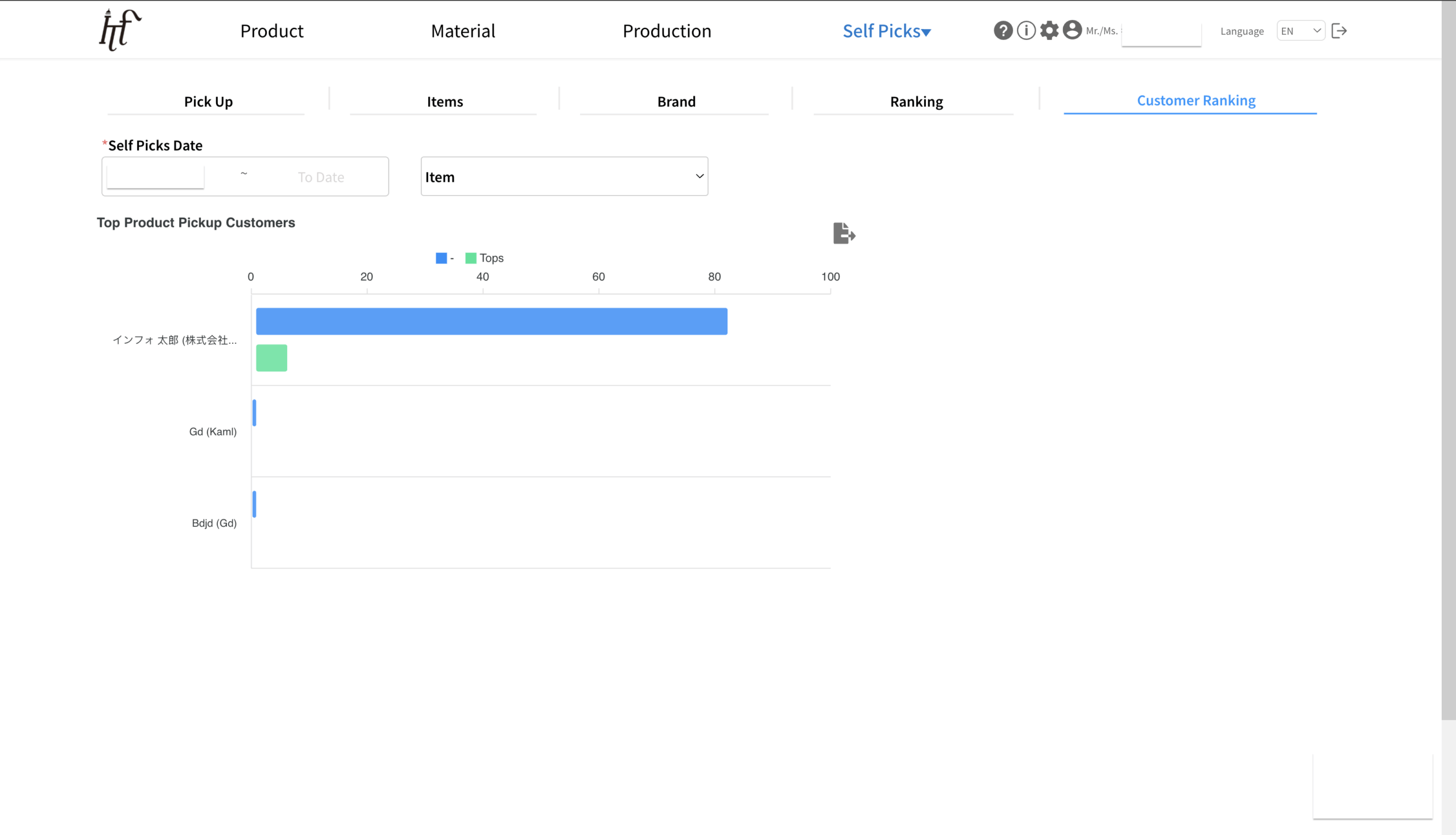Click the To Date field
This screenshot has height=835, width=1456.
(321, 177)
